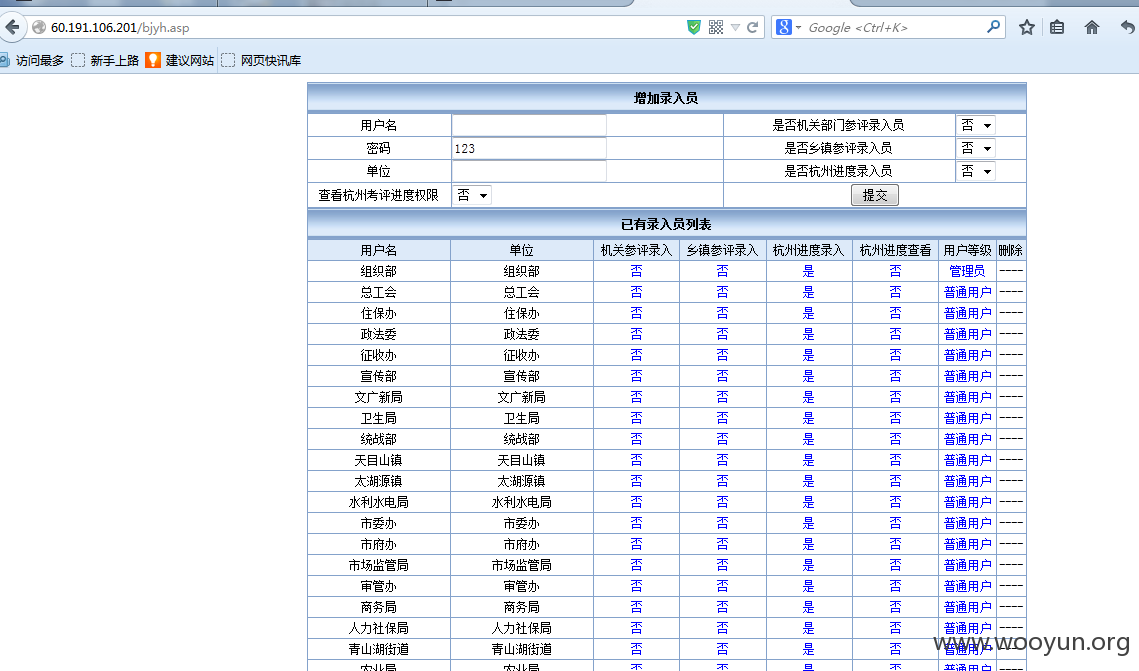Click 杭州进度查看 否 link for 征收办
The width and height of the screenshot is (1139, 671).
tap(895, 355)
